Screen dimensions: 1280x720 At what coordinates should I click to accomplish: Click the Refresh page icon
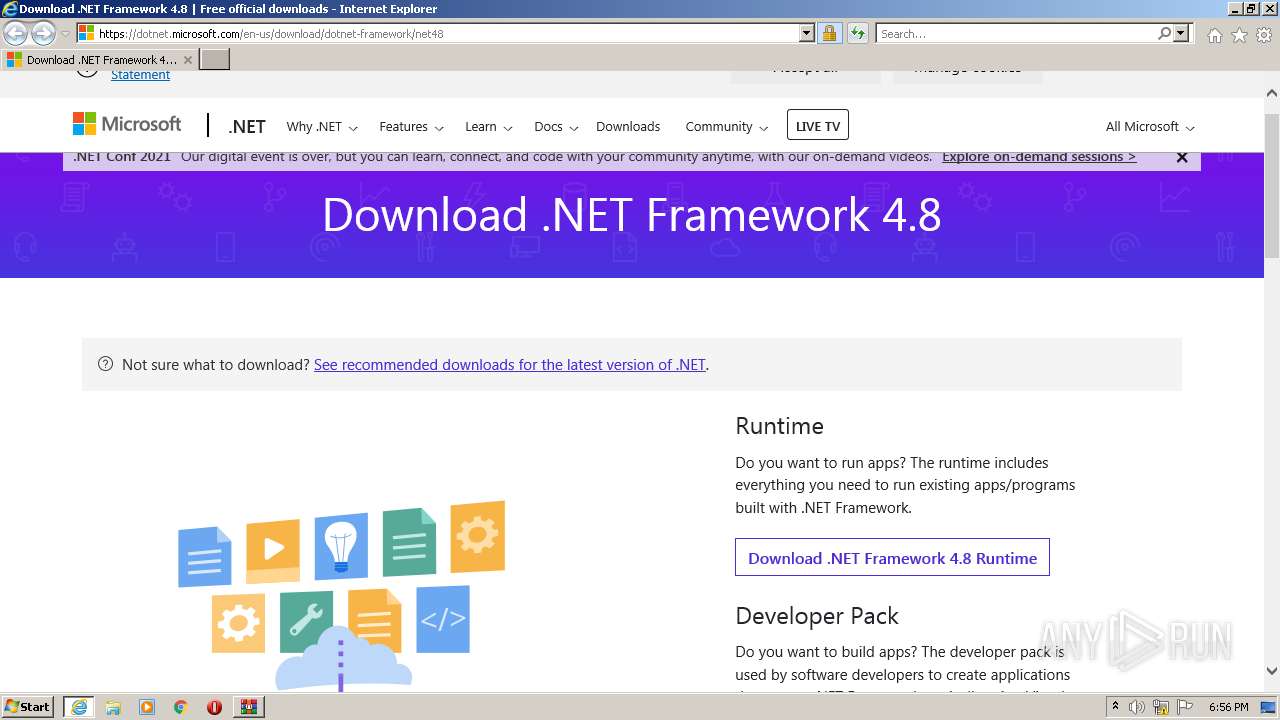pyautogui.click(x=858, y=34)
